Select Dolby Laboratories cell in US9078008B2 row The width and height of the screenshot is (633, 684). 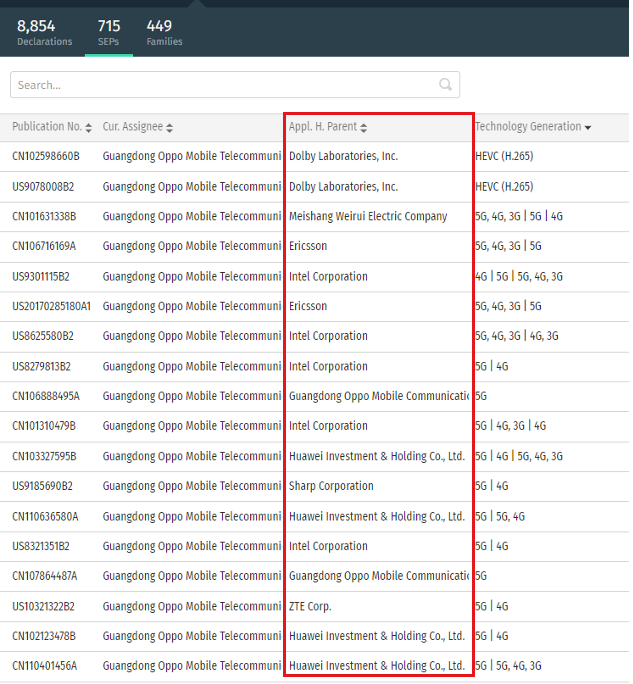(343, 187)
